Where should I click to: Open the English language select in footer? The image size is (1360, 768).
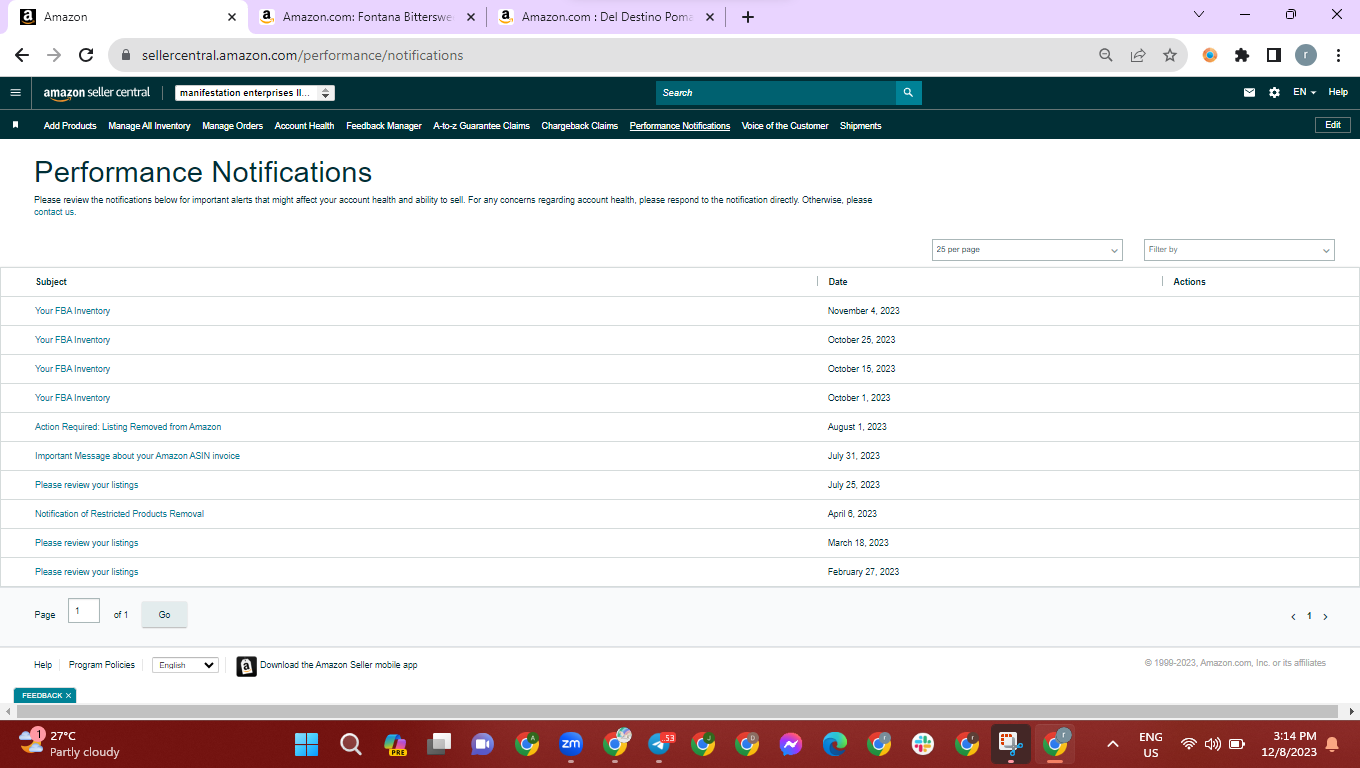(x=185, y=665)
